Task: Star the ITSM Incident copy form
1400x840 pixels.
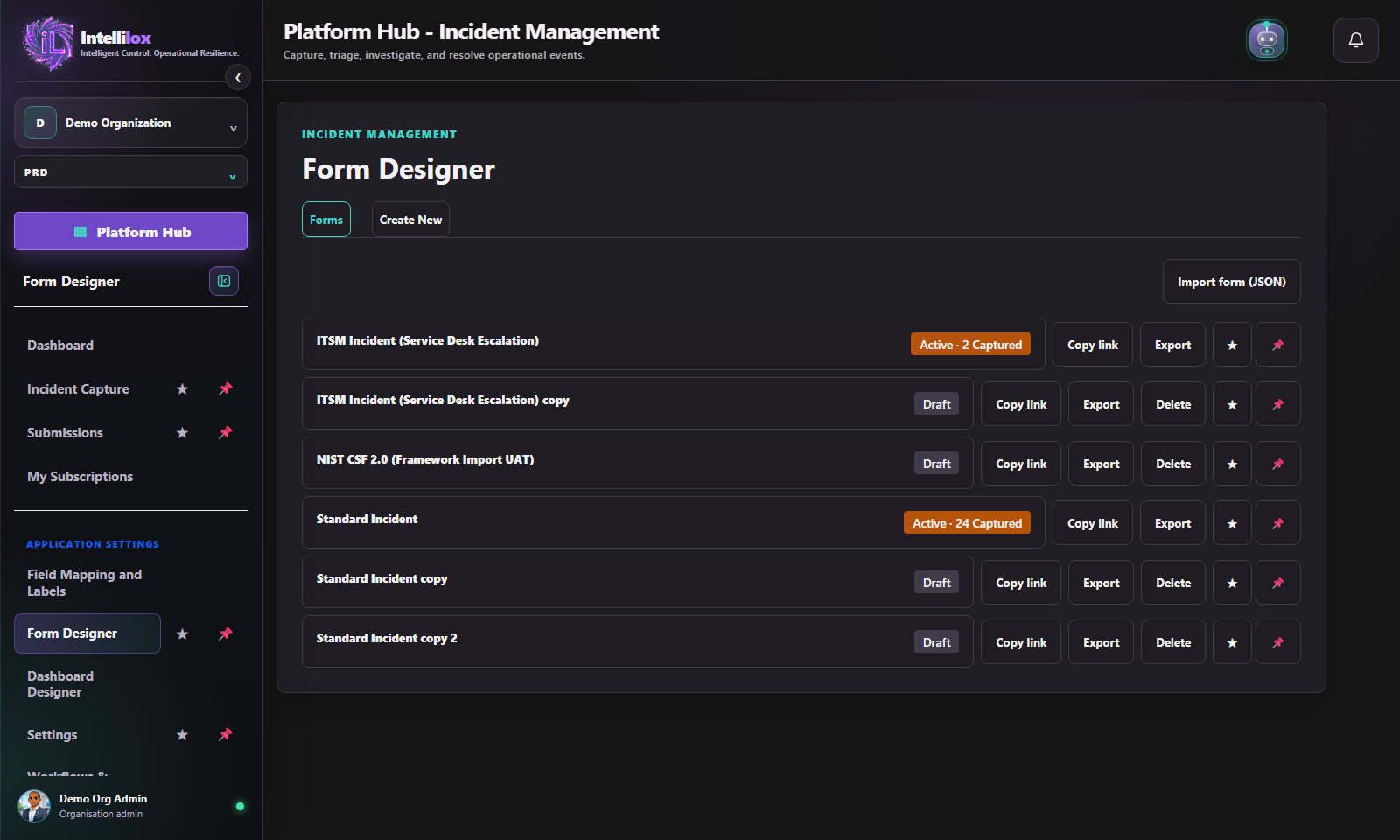Action: (x=1232, y=404)
